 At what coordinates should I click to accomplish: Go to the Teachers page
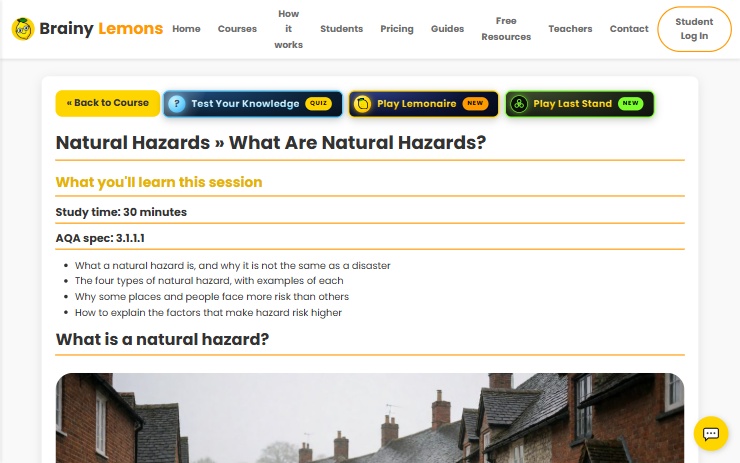(x=570, y=29)
